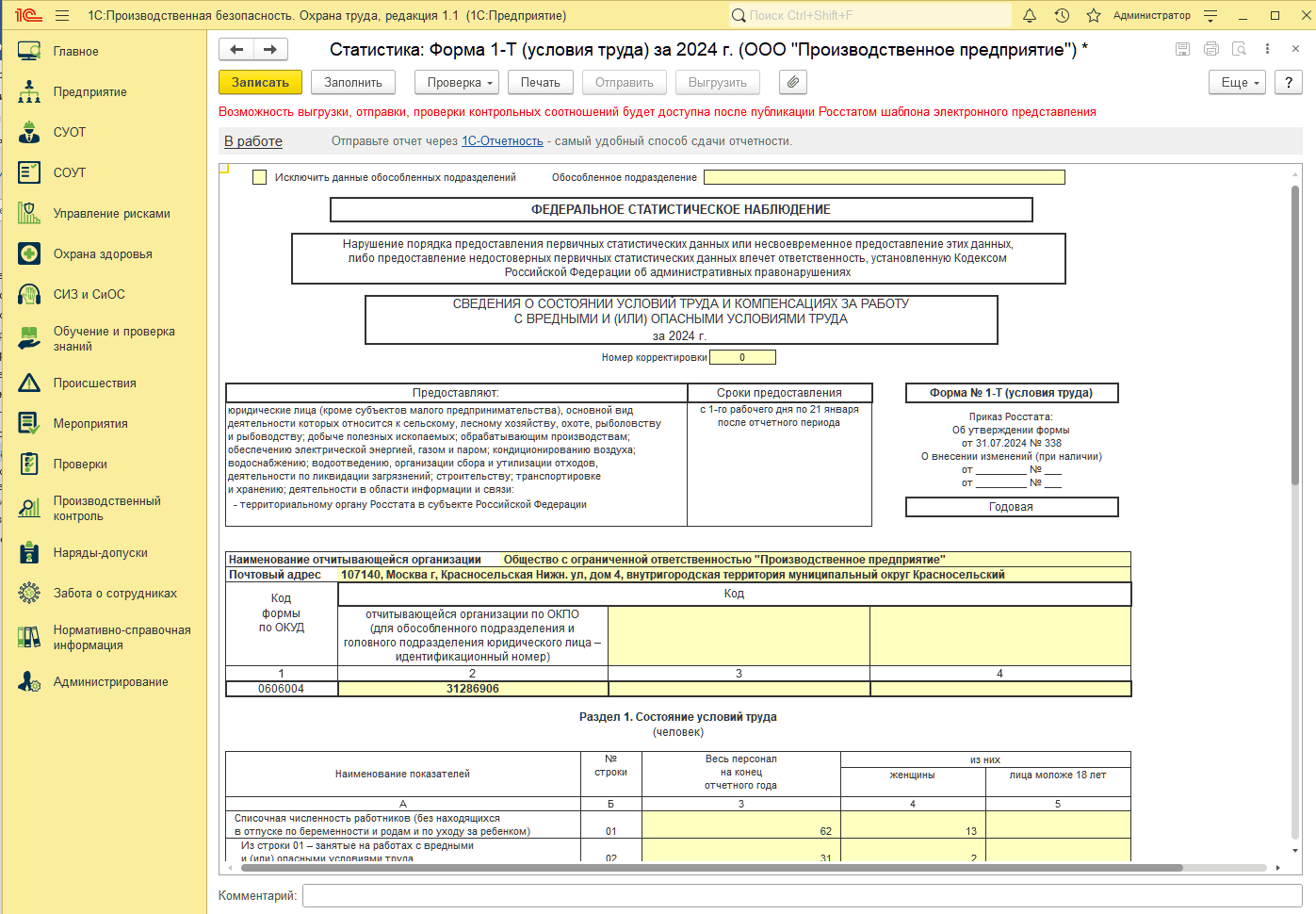Open Обучение и проверка знаний icon
Image resolution: width=1316 pixels, height=914 pixels.
29,339
